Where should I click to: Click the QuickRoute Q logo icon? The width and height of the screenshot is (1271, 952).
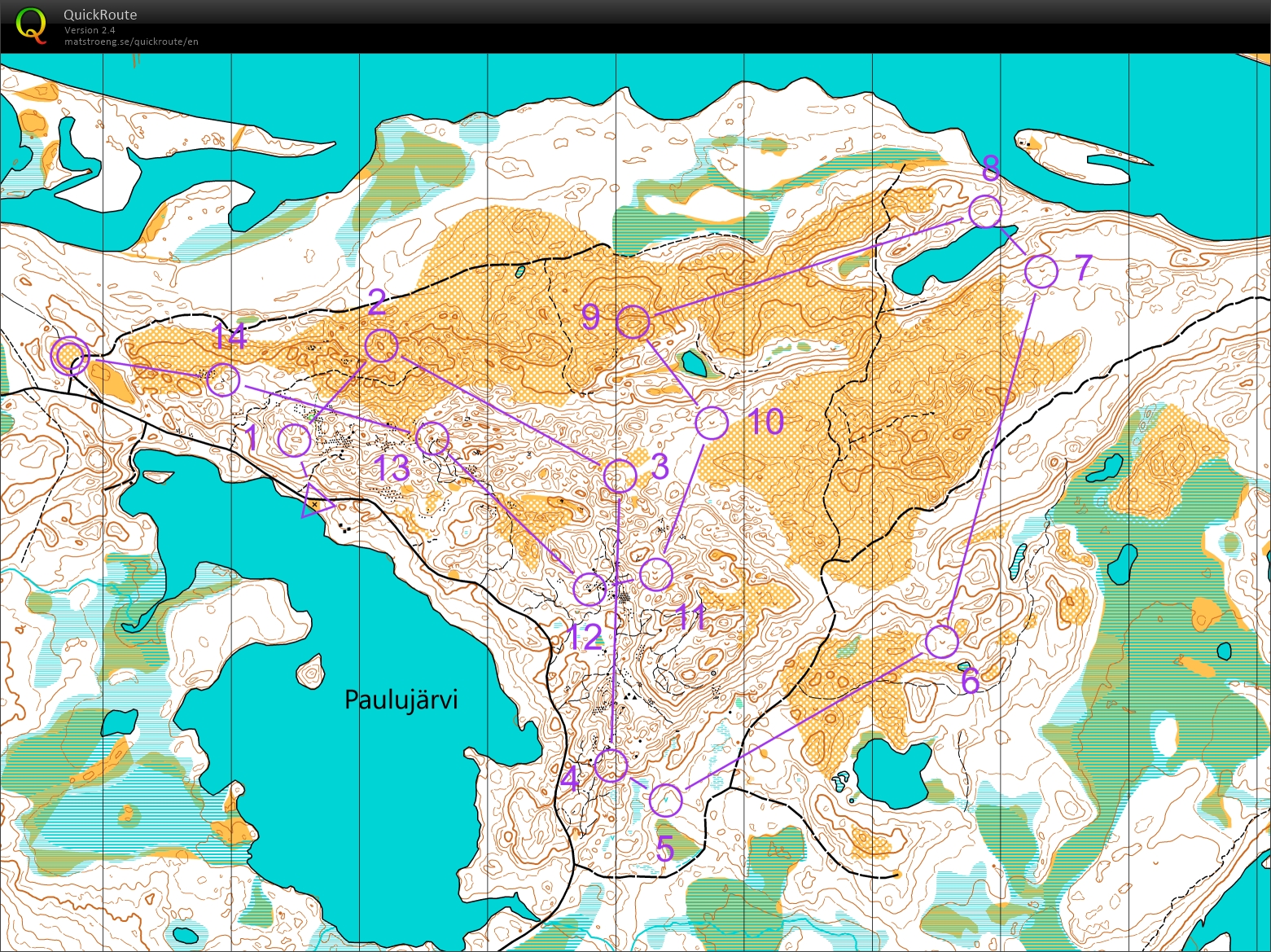pos(31,25)
